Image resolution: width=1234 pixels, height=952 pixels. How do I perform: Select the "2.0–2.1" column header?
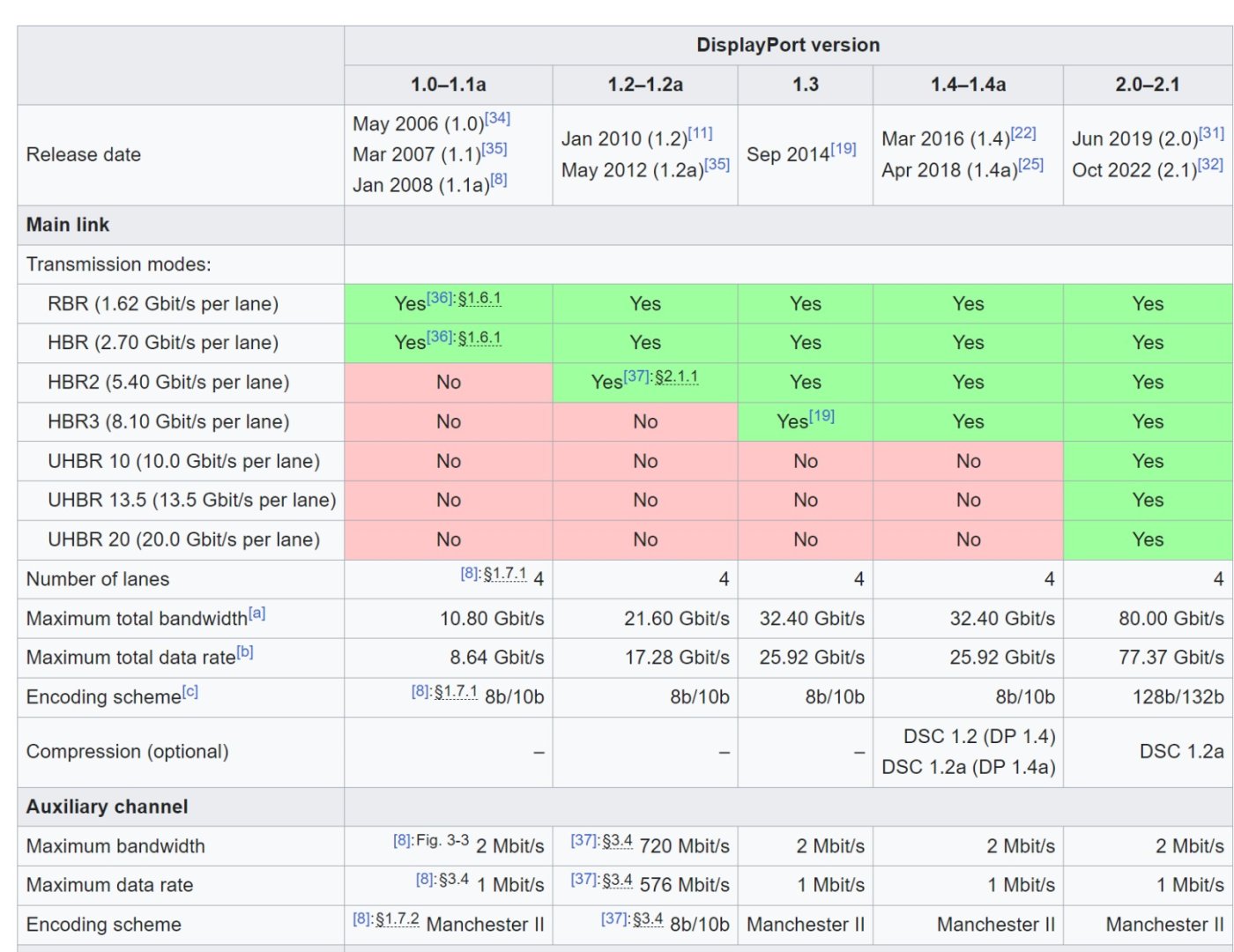1148,85
